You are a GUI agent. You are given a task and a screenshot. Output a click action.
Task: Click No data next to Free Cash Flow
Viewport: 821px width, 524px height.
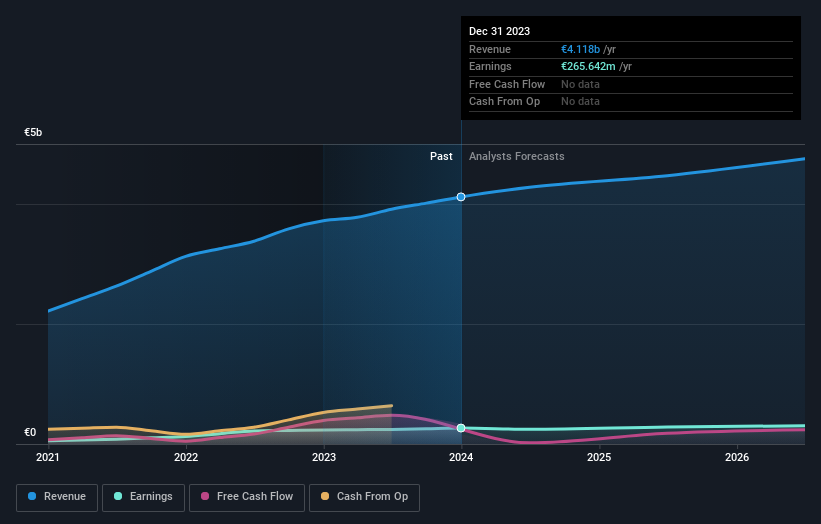click(581, 84)
